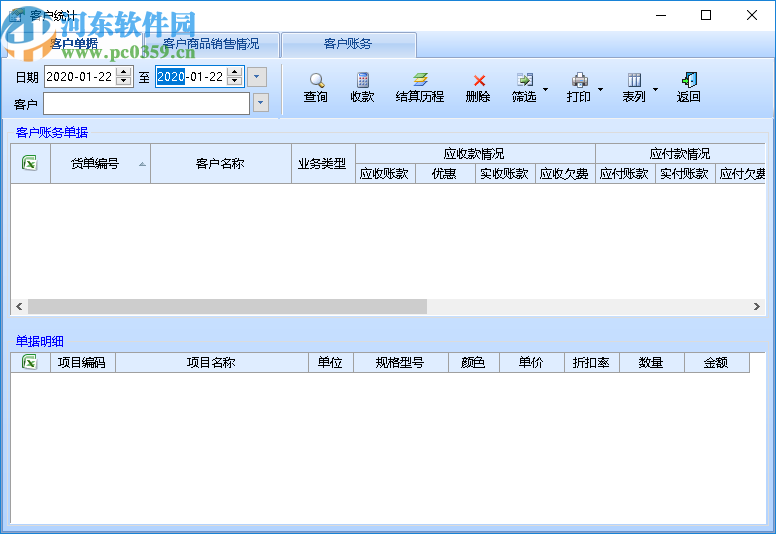
Task: Switch to the 客户单据 tab
Action: (x=74, y=44)
